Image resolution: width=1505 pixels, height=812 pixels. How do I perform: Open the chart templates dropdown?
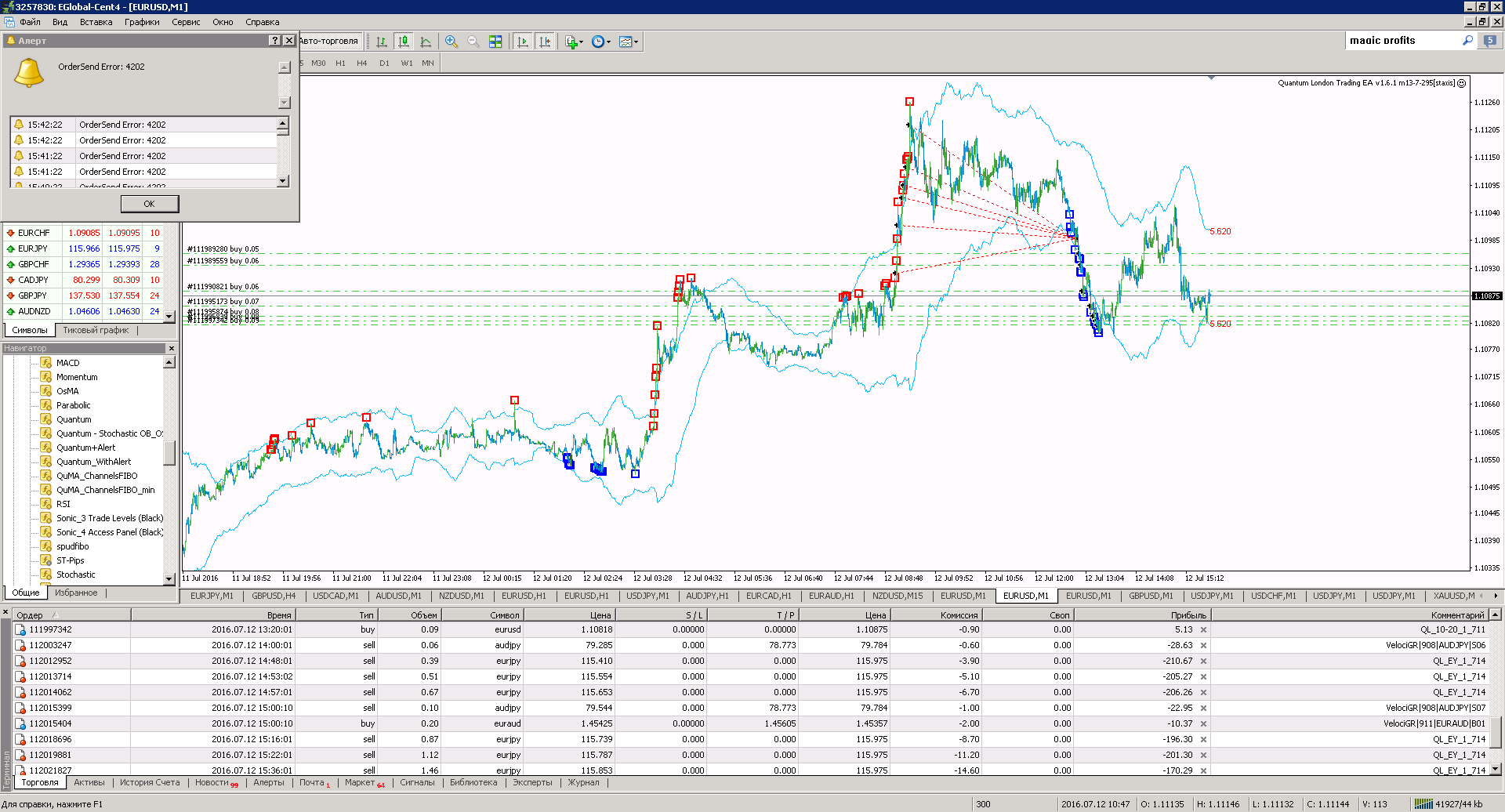[x=636, y=42]
